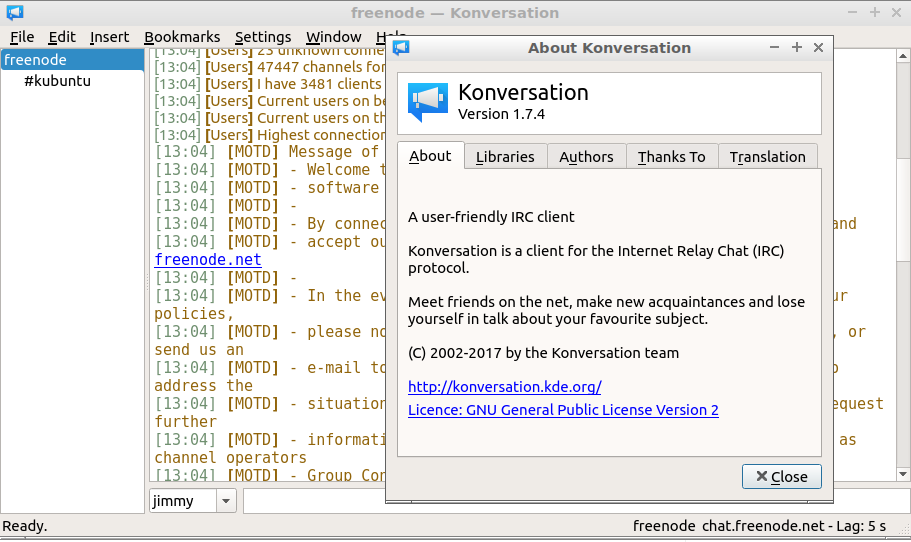911x542 pixels.
Task: Open the File menu
Action: [22, 37]
